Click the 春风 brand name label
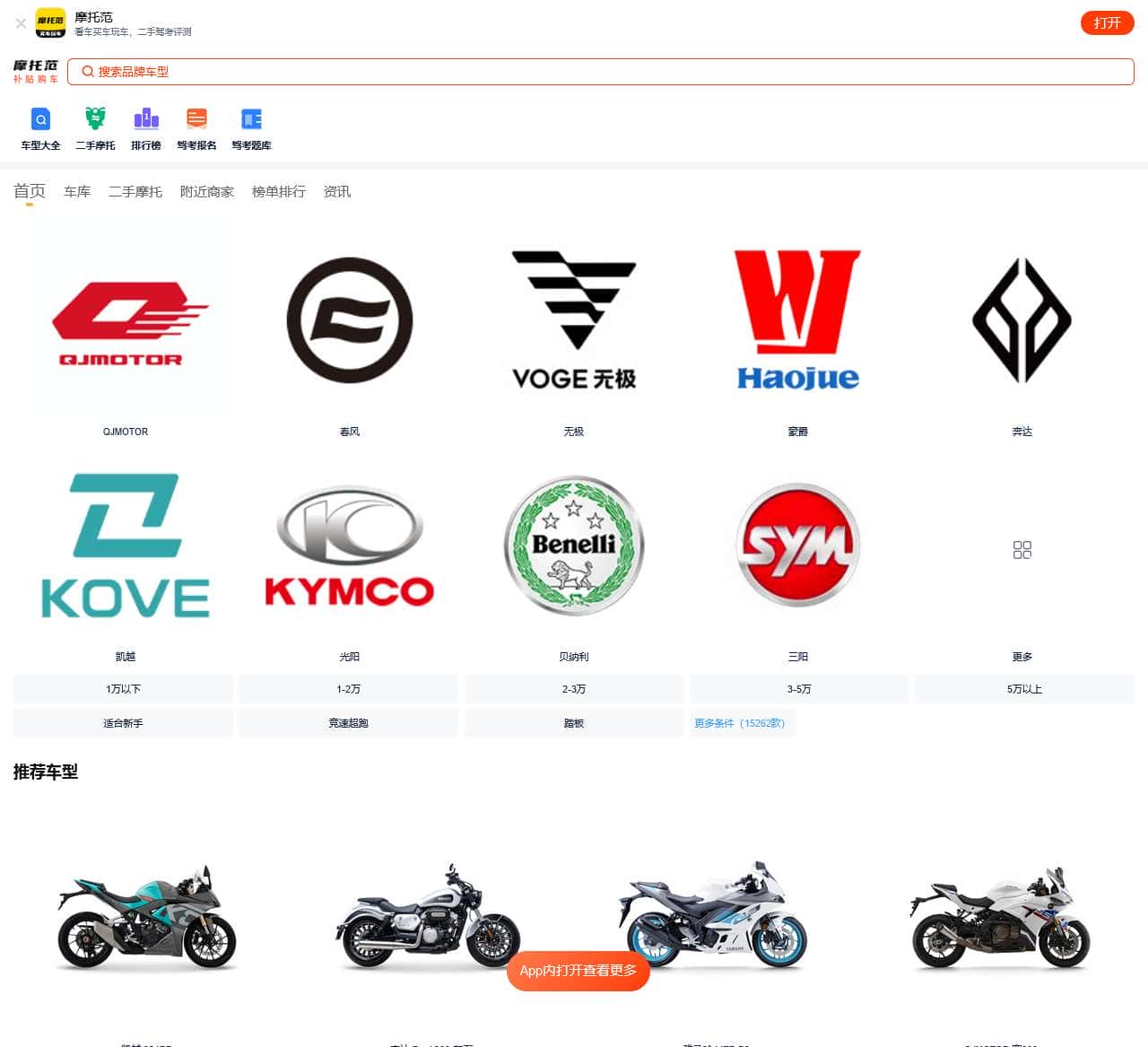The height and width of the screenshot is (1047, 1148). tap(350, 432)
